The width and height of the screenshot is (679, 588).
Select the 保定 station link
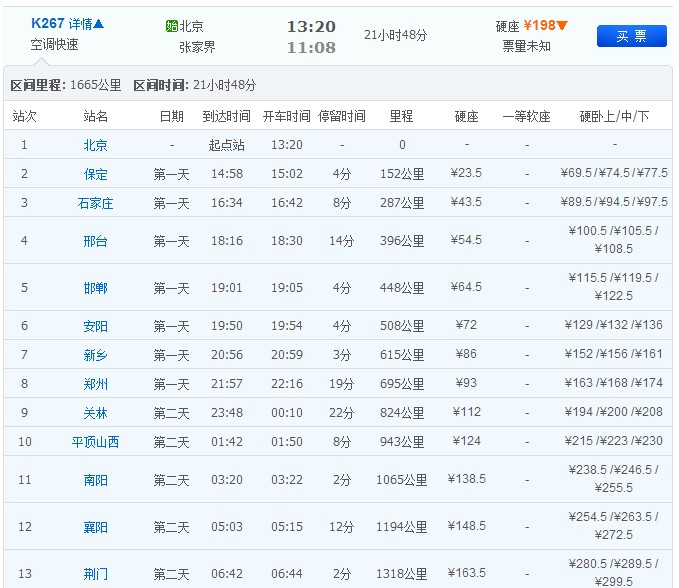[96, 174]
